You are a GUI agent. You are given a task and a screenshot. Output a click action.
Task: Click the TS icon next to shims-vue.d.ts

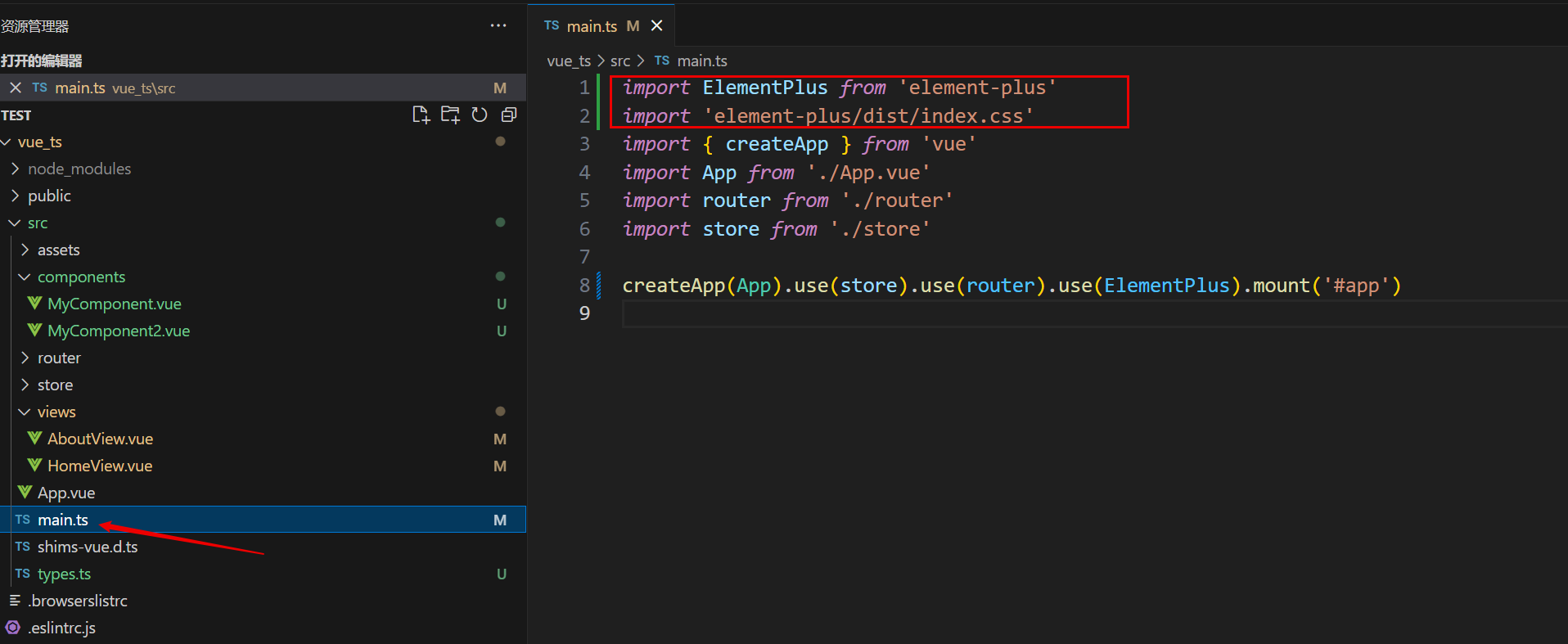pyautogui.click(x=23, y=547)
